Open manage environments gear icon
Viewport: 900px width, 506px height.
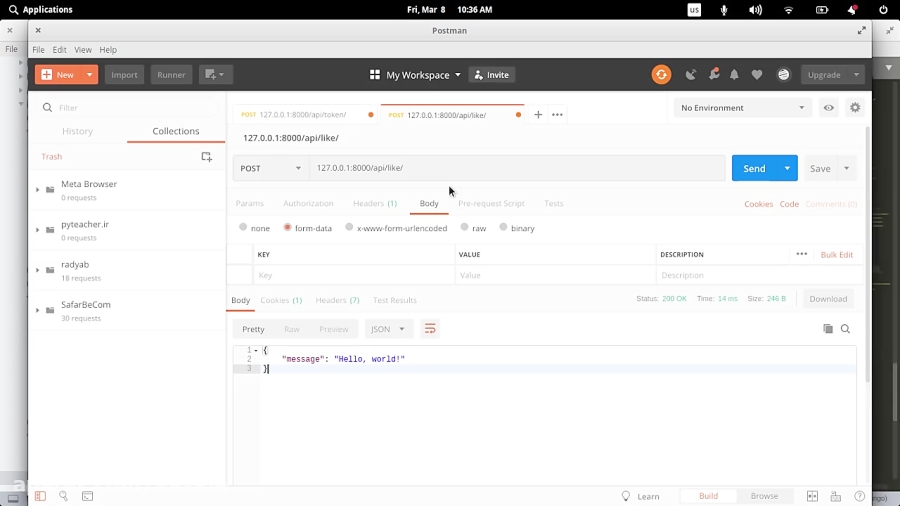click(855, 107)
